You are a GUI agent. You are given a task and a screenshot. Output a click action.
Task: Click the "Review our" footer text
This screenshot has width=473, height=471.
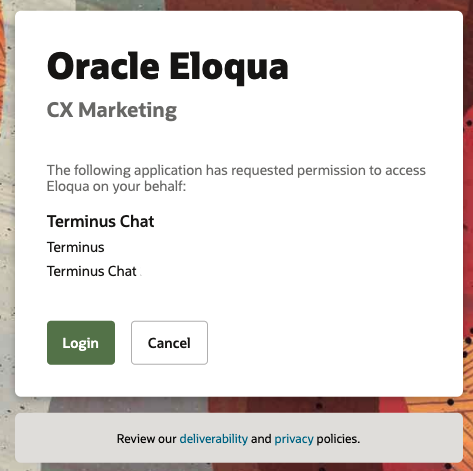coord(147,439)
